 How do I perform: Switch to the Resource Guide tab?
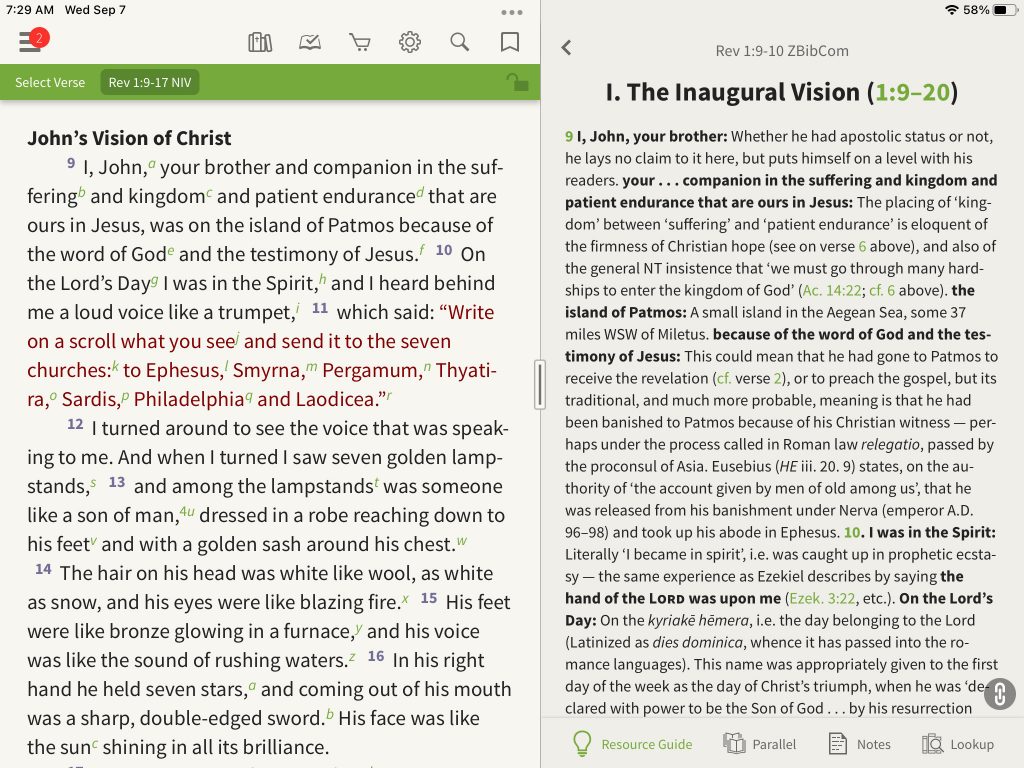pyautogui.click(x=632, y=744)
